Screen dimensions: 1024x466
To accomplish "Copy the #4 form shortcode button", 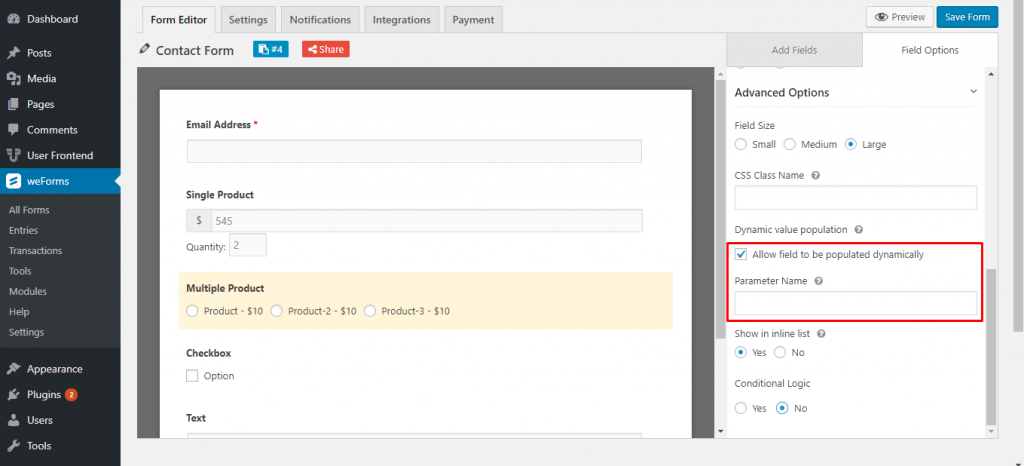I will coord(270,49).
